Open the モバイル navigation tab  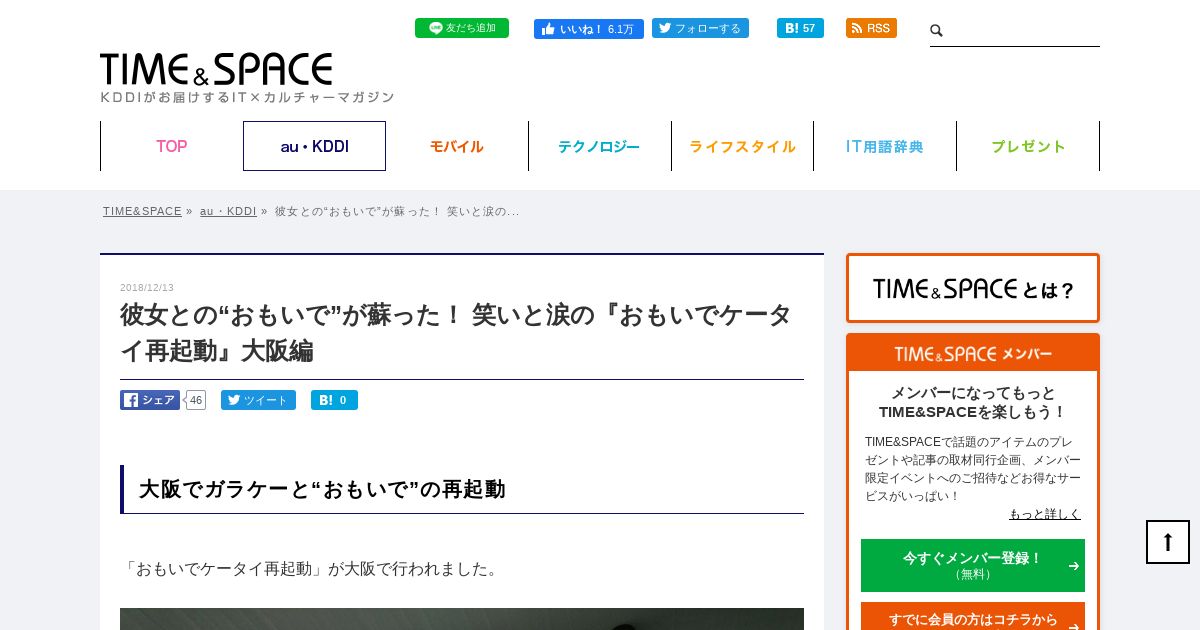[x=457, y=146]
